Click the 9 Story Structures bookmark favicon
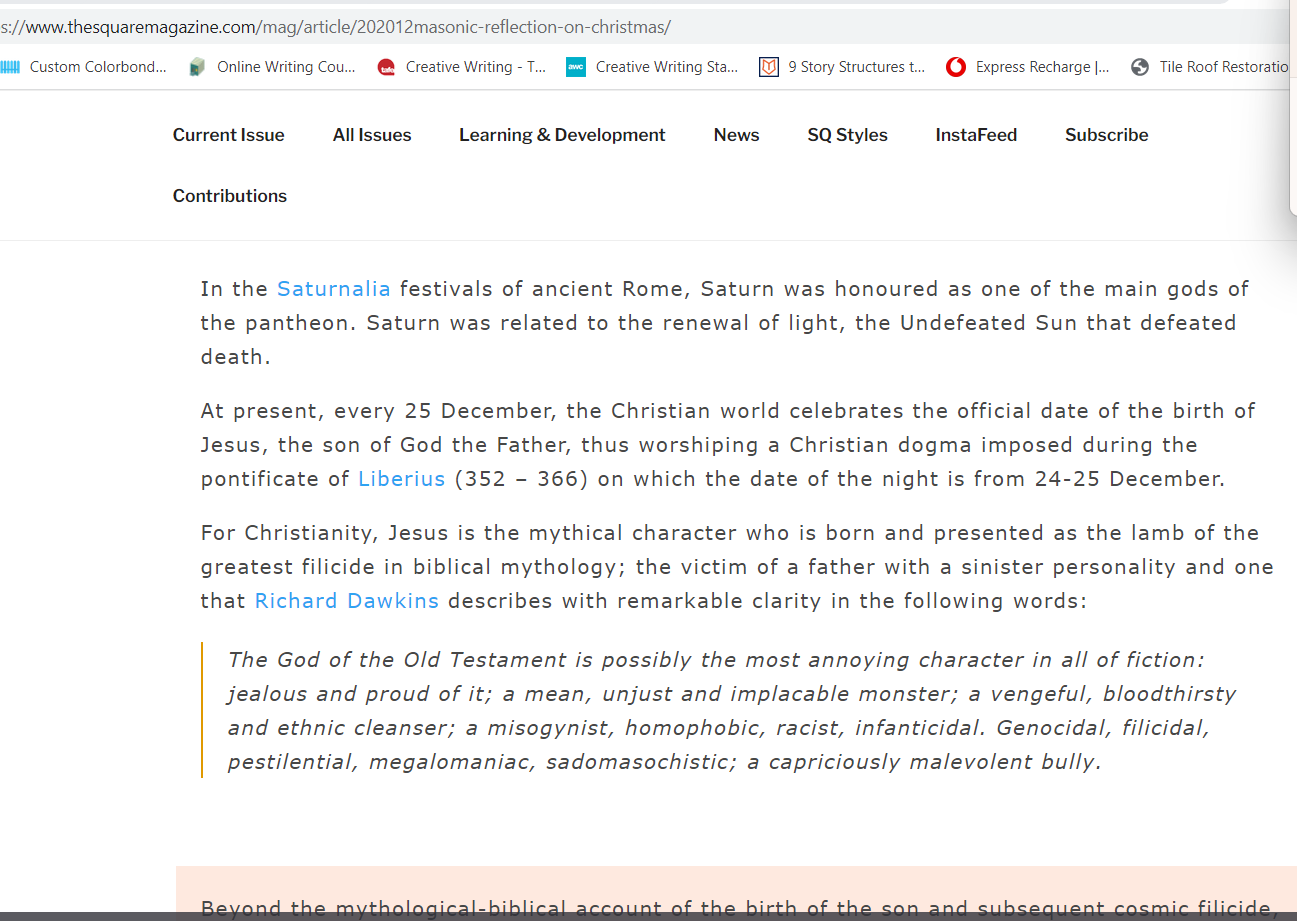Image resolution: width=1297 pixels, height=921 pixels. 768,67
